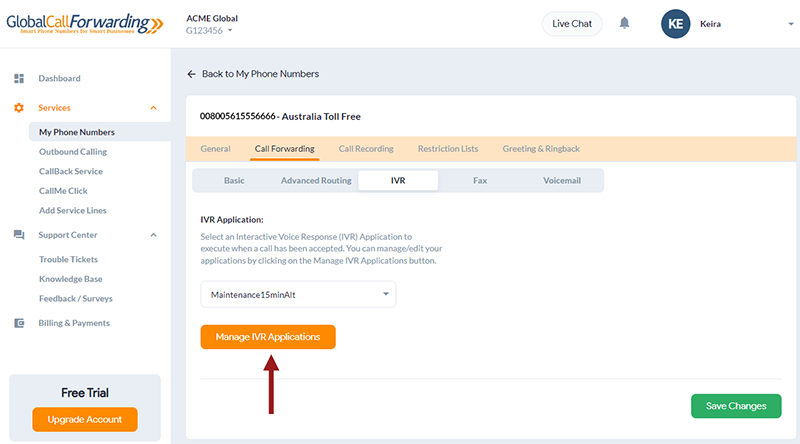Start a Live Chat

(x=571, y=24)
